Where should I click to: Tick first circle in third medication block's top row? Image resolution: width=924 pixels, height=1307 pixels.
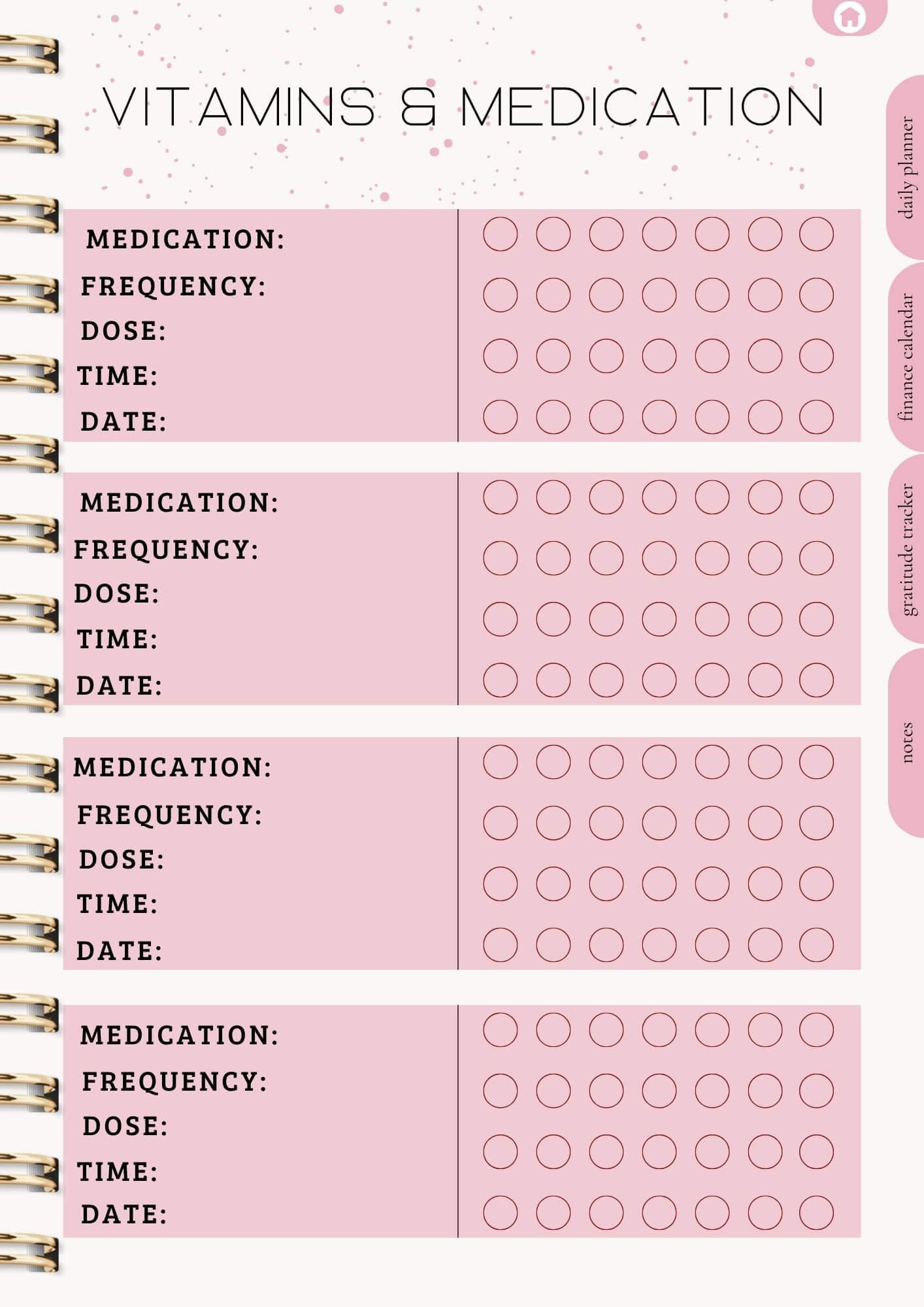click(501, 762)
